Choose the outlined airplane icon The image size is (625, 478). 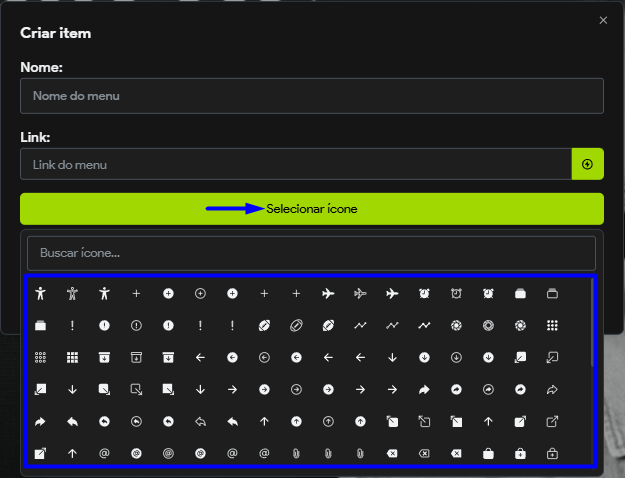tap(360, 293)
